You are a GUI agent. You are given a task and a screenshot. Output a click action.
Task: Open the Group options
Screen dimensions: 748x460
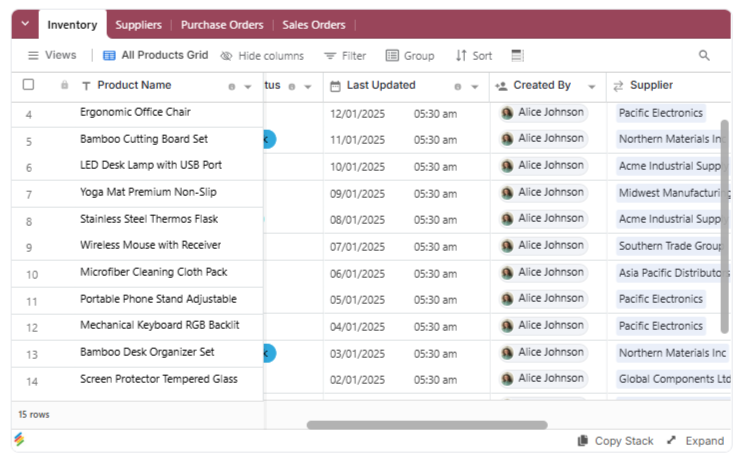tap(410, 56)
